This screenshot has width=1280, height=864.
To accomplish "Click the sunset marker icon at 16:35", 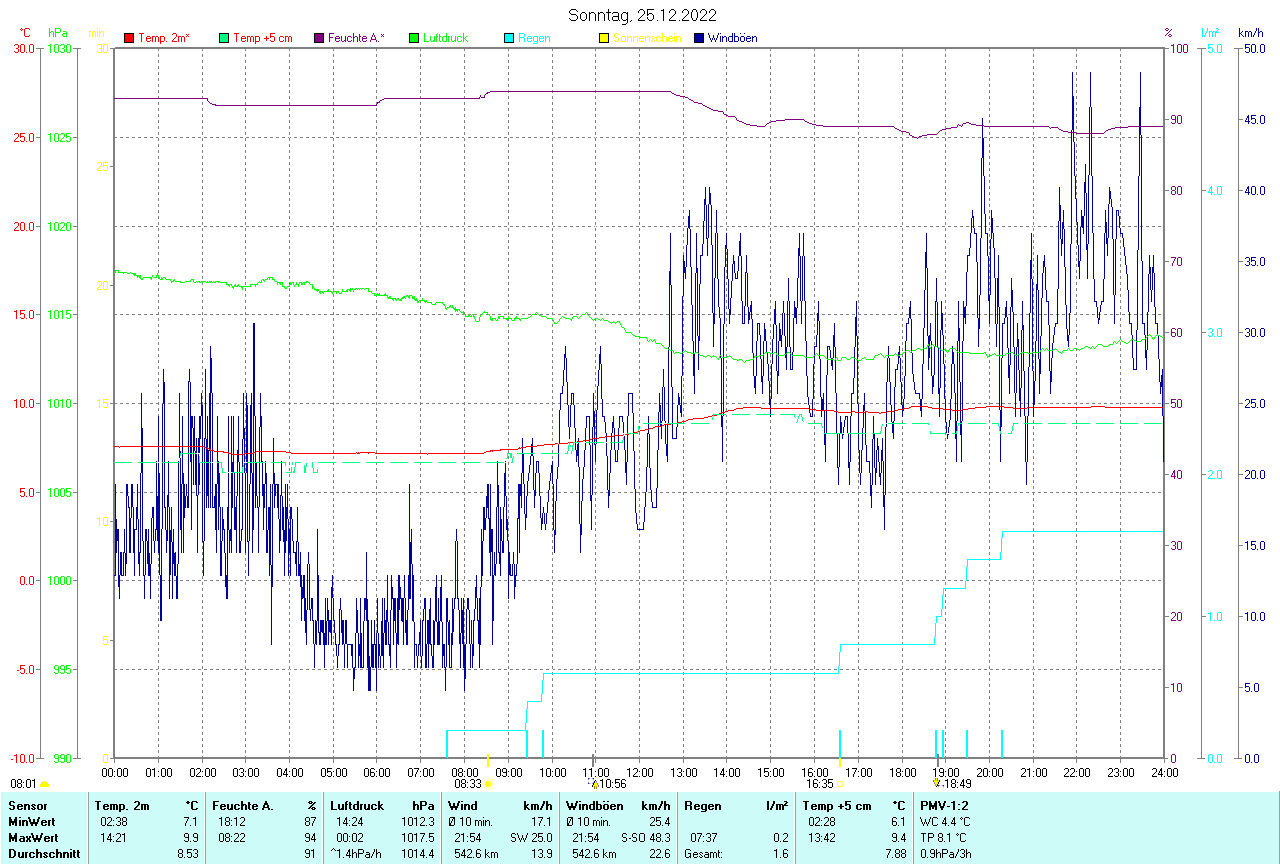I will pyautogui.click(x=840, y=785).
